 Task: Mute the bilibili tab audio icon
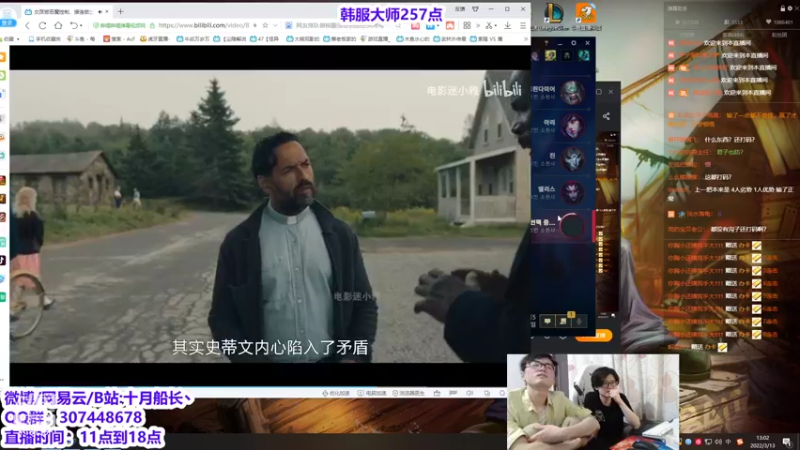100,11
